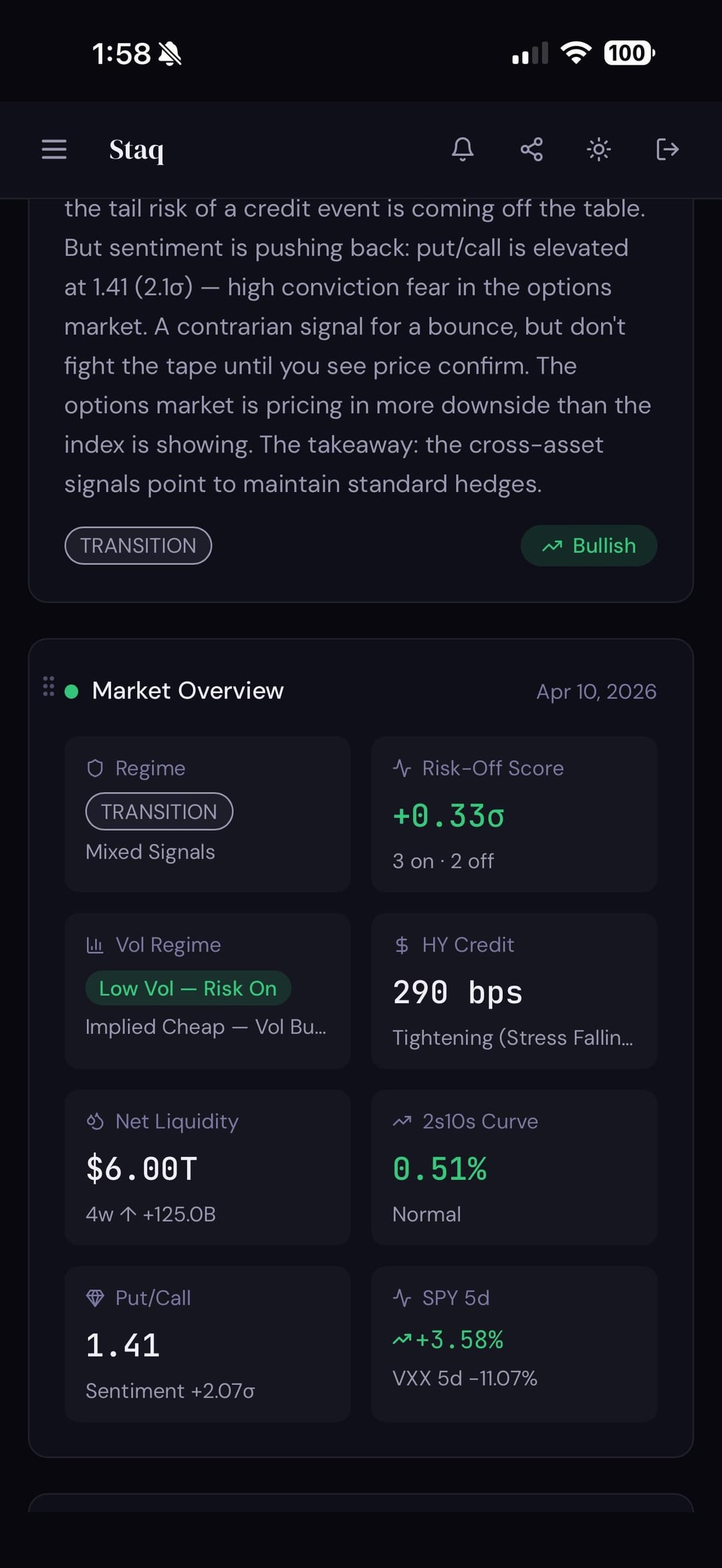Tap the Bullish sentiment badge

588,545
